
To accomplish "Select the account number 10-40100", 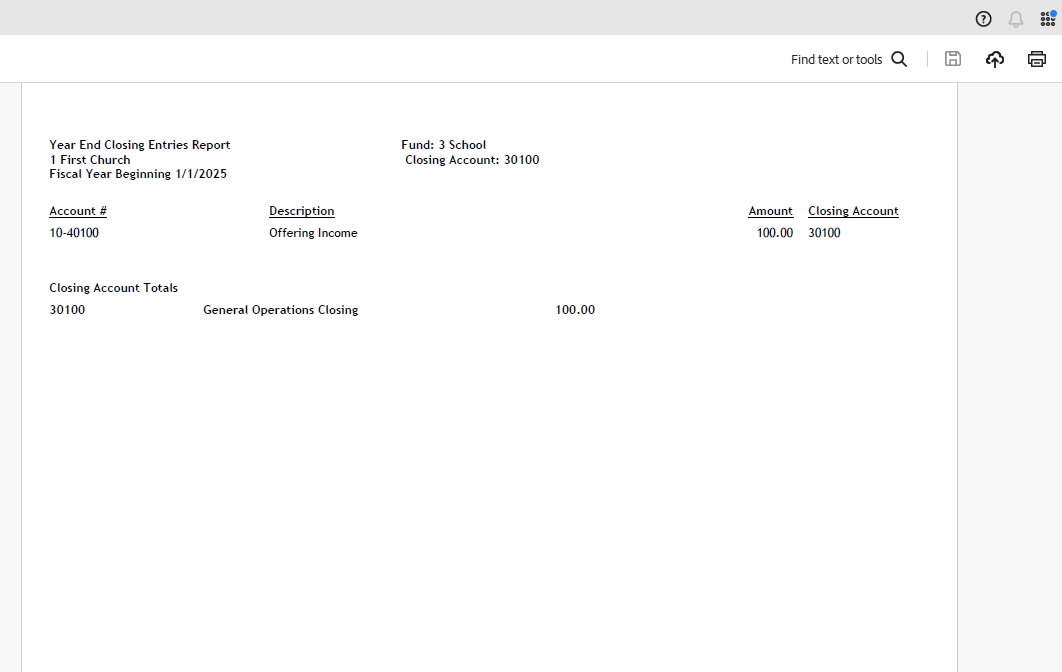I will click(74, 233).
